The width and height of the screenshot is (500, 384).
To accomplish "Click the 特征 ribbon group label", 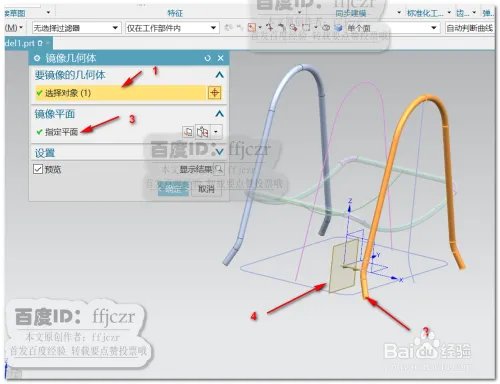I will 175,13.
